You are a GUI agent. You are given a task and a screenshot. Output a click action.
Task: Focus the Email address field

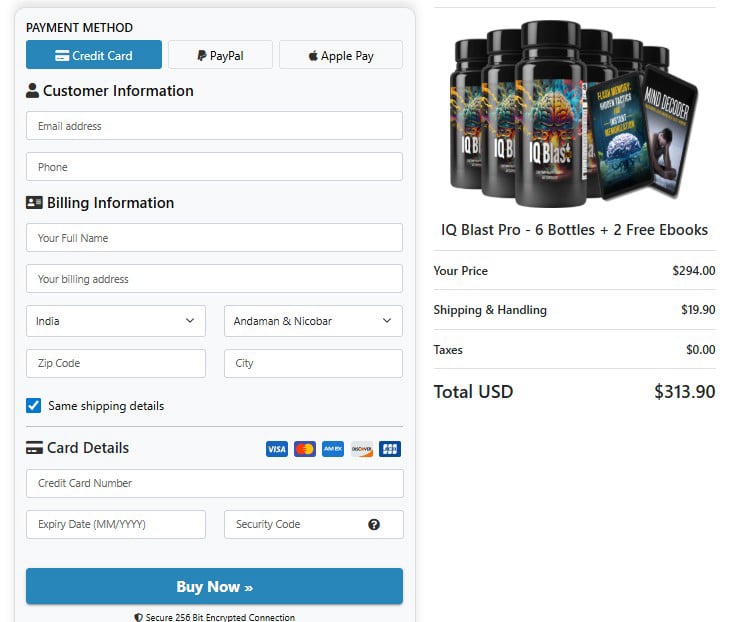[x=214, y=126]
